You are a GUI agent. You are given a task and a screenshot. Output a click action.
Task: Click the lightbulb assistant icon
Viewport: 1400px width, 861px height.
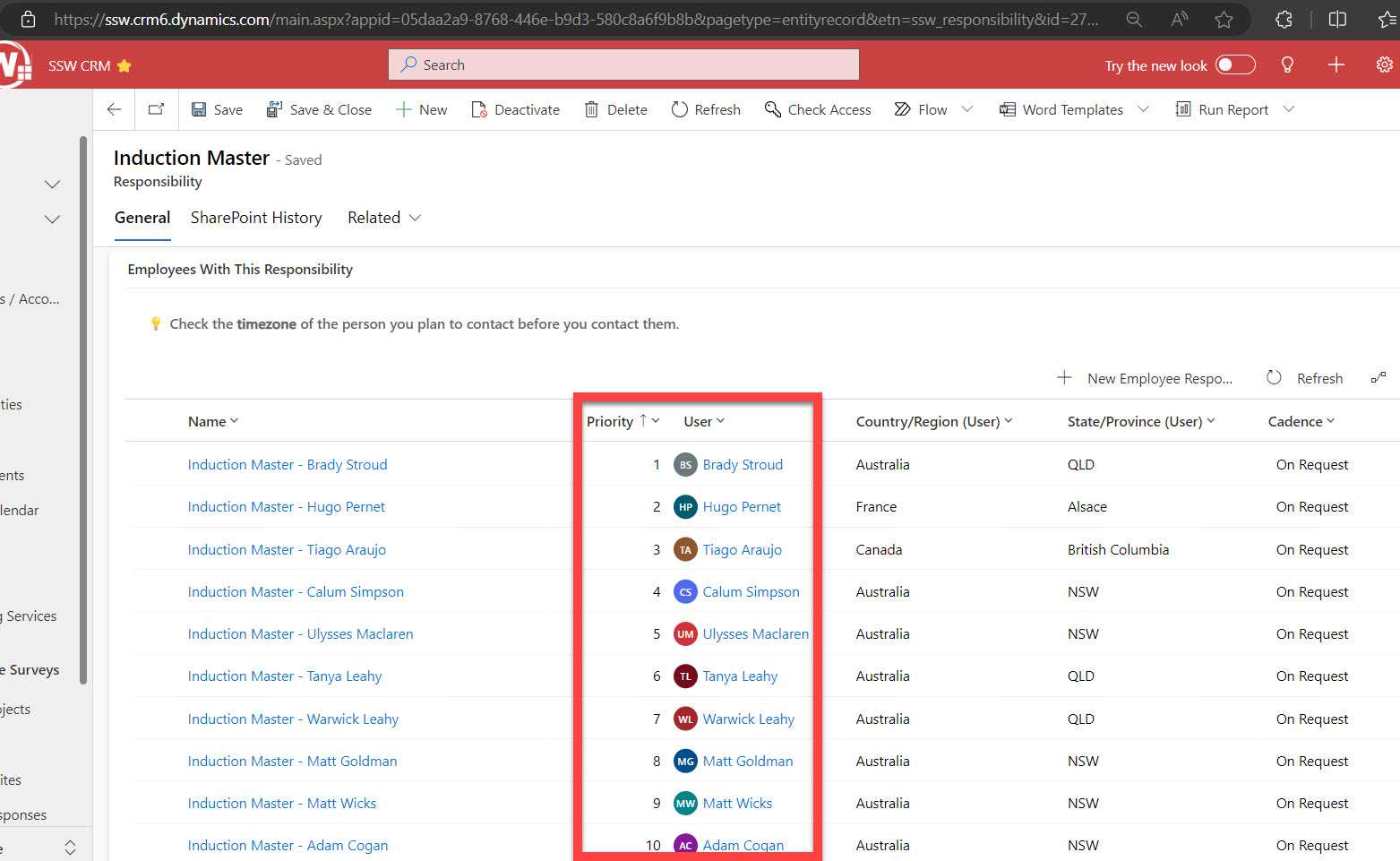point(1287,65)
